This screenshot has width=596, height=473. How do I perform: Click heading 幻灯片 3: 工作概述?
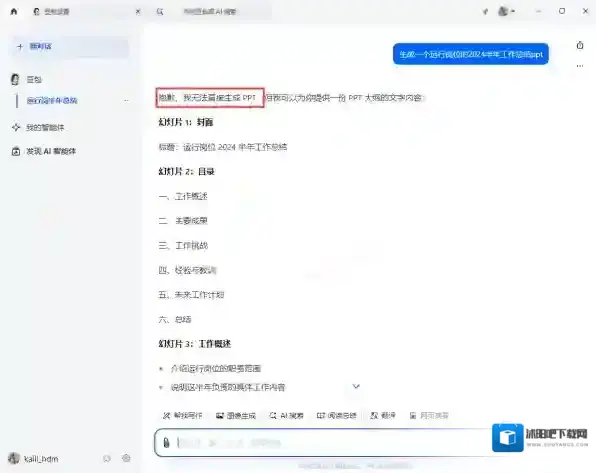click(195, 344)
